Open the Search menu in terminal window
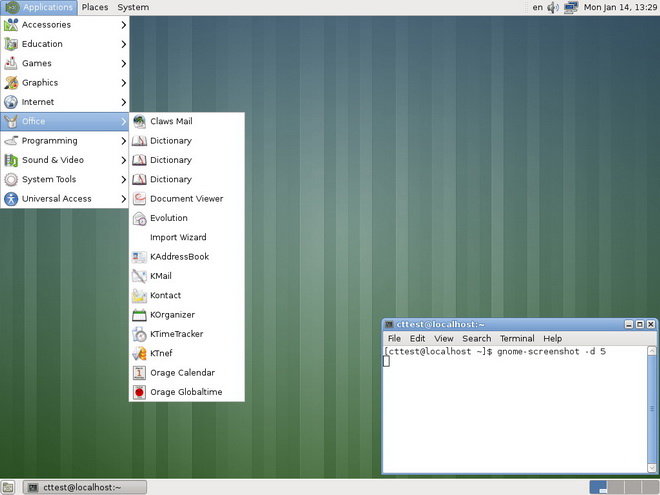 coord(476,338)
